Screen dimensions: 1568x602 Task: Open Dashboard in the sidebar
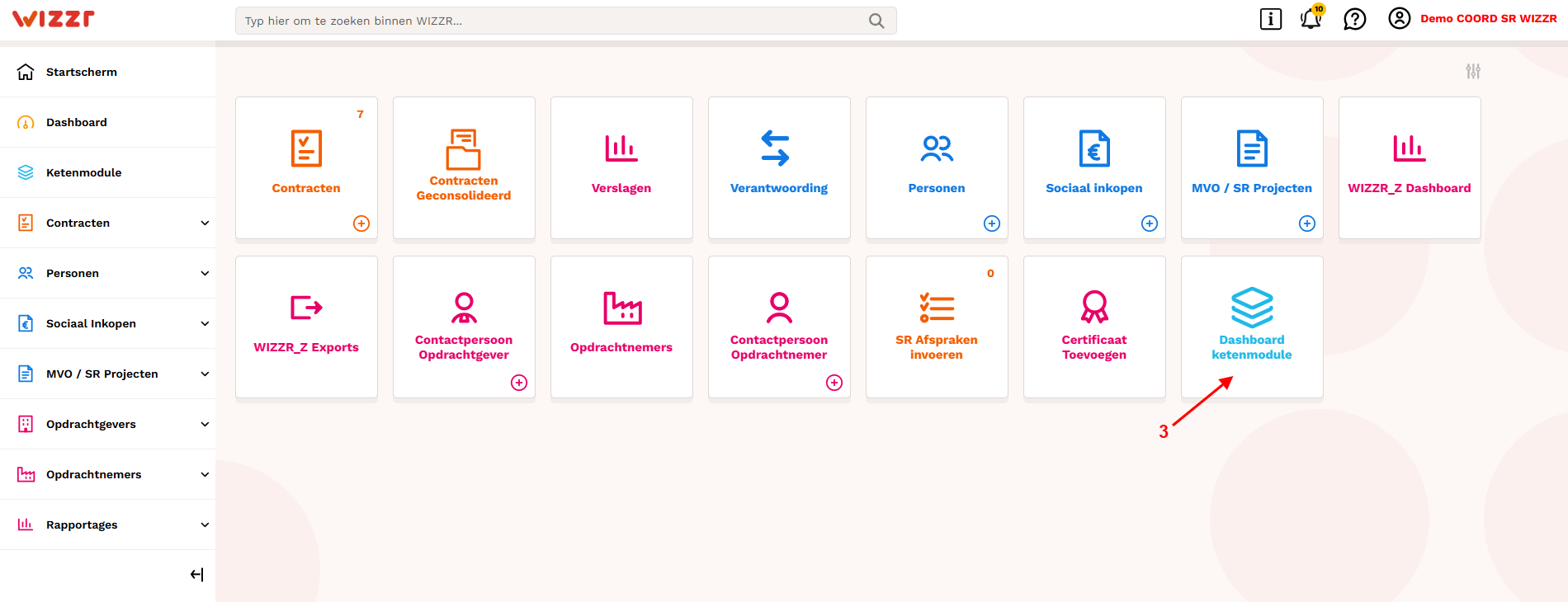point(107,122)
